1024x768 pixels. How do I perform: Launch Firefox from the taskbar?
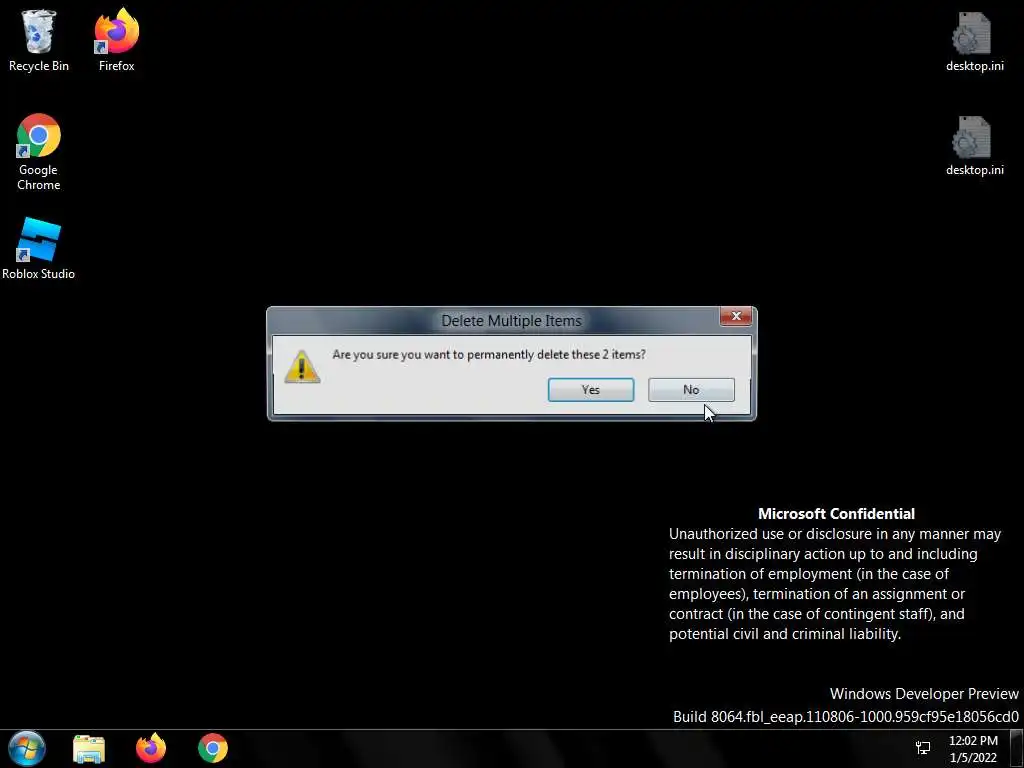[x=151, y=748]
